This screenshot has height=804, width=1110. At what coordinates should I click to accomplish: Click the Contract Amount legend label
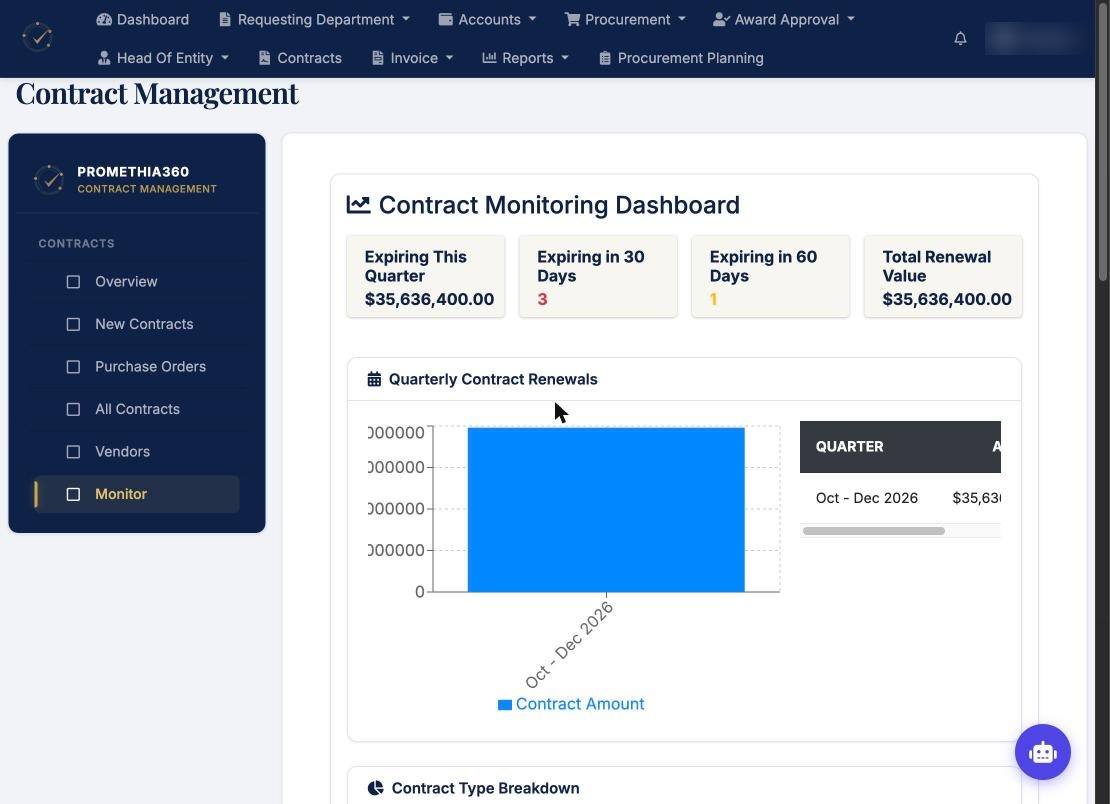coord(580,704)
